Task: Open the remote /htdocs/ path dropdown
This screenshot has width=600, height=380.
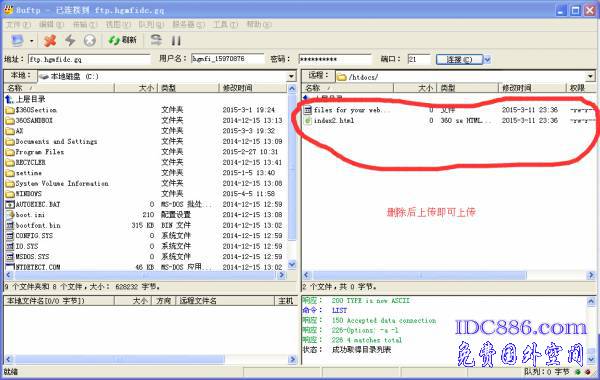Action: (590, 77)
